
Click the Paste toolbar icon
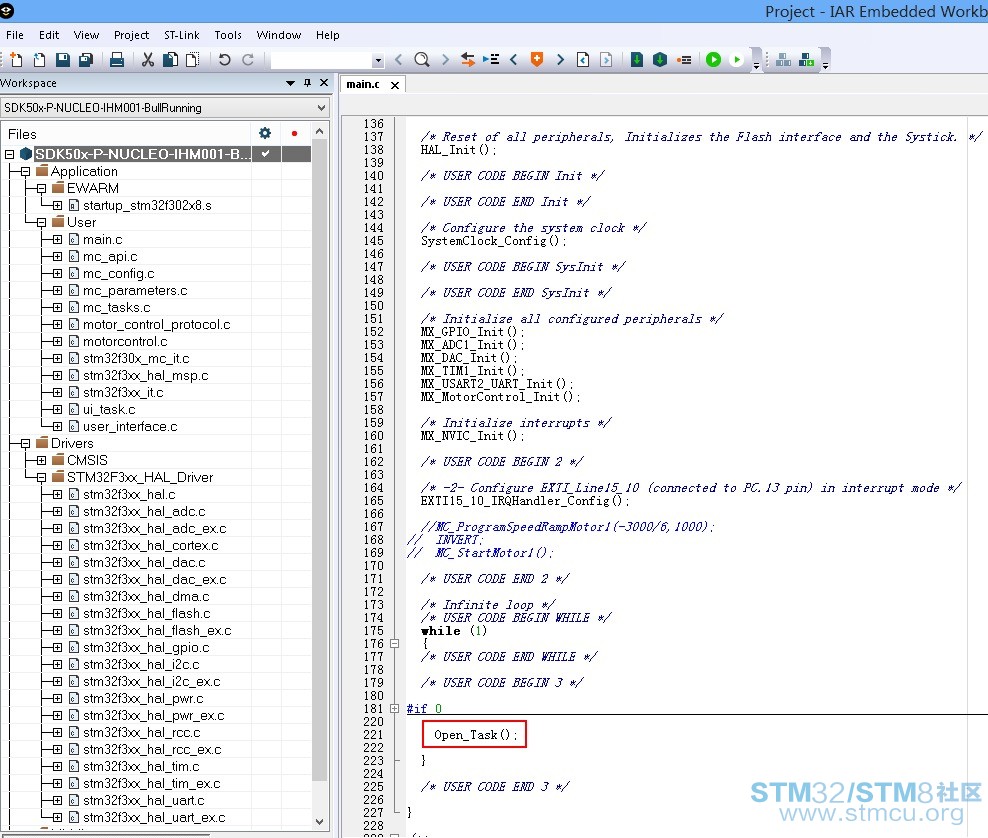tap(193, 60)
